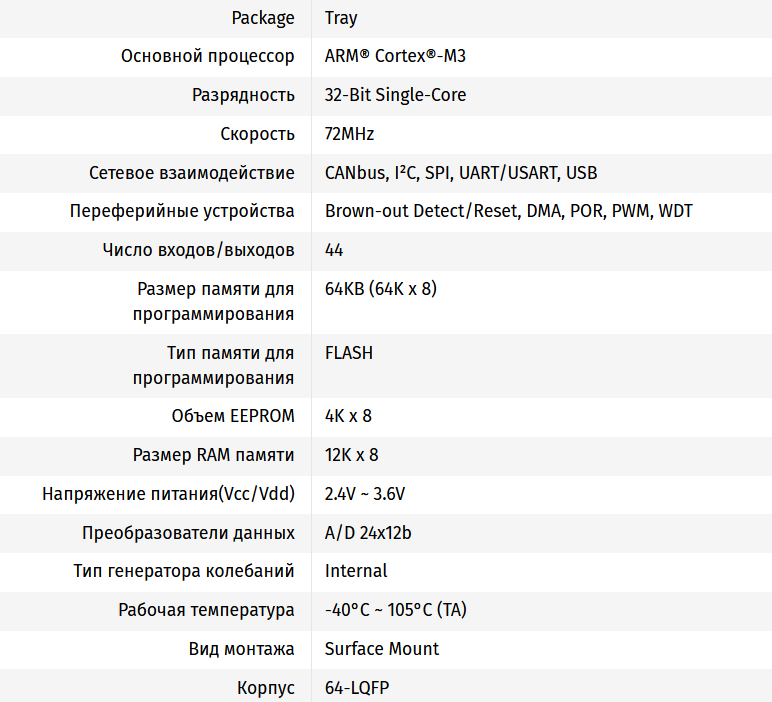
Task: Click the 'Объем EEPROM' label
Action: point(233,416)
